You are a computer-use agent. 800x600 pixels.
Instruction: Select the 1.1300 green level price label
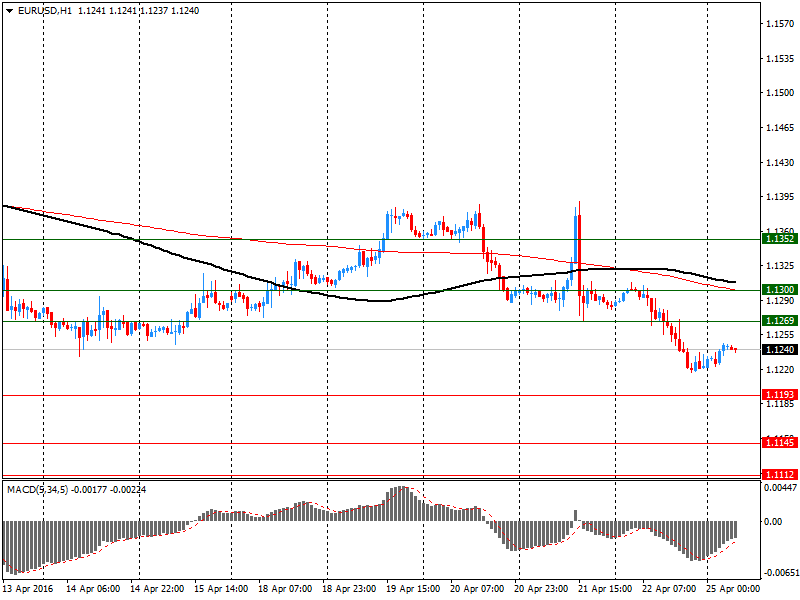780,290
